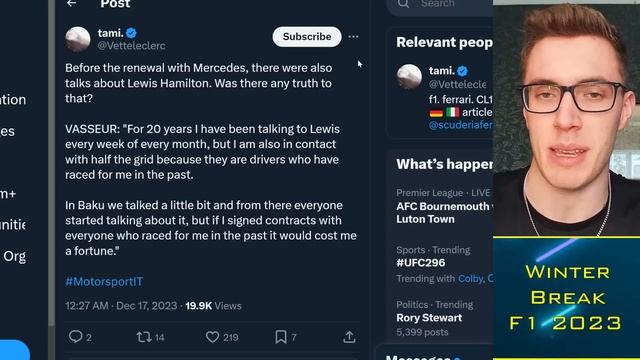Open the three-dot more options menu
The height and width of the screenshot is (360, 640).
(353, 37)
